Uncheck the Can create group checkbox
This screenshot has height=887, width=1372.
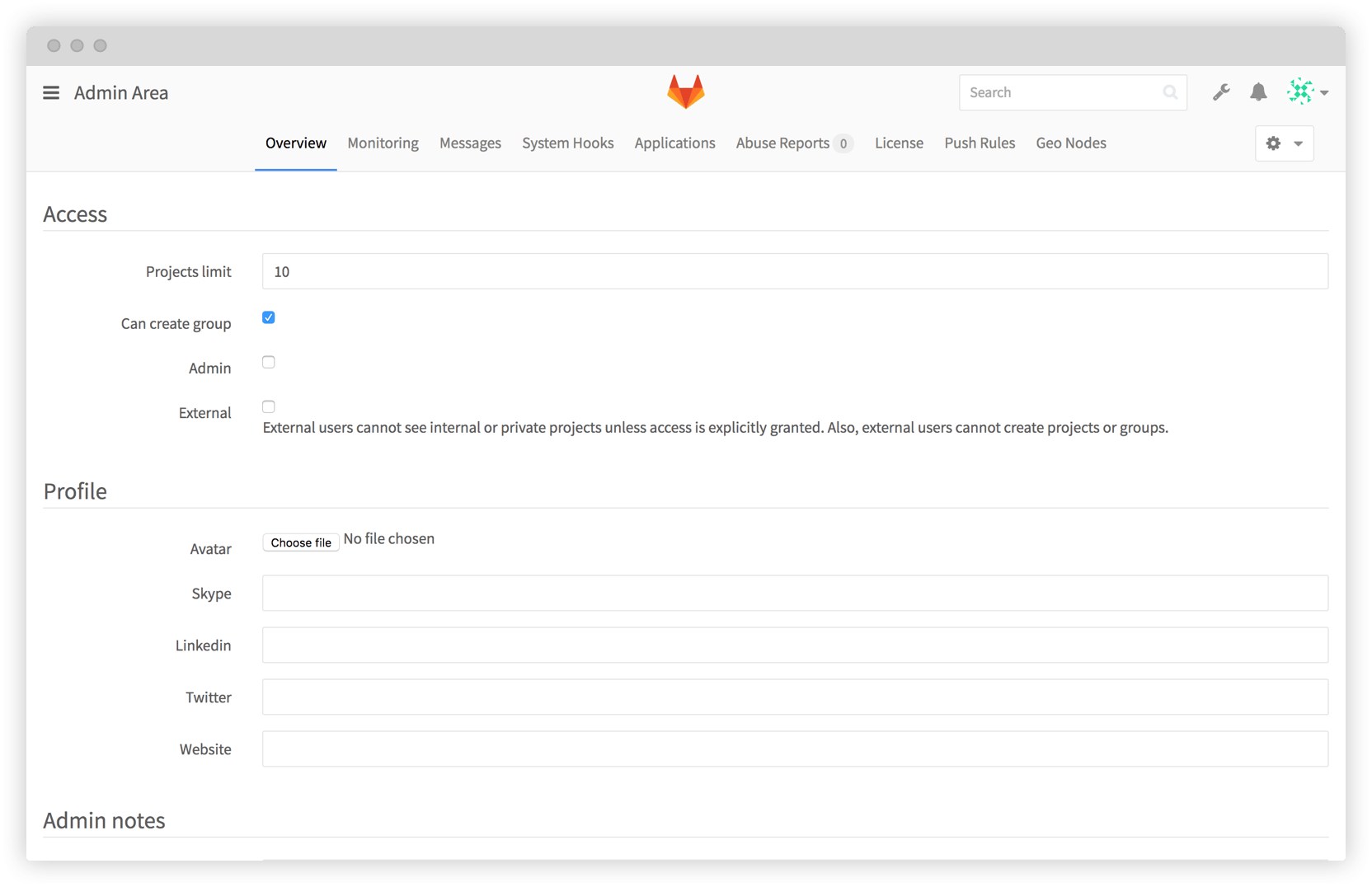(269, 317)
